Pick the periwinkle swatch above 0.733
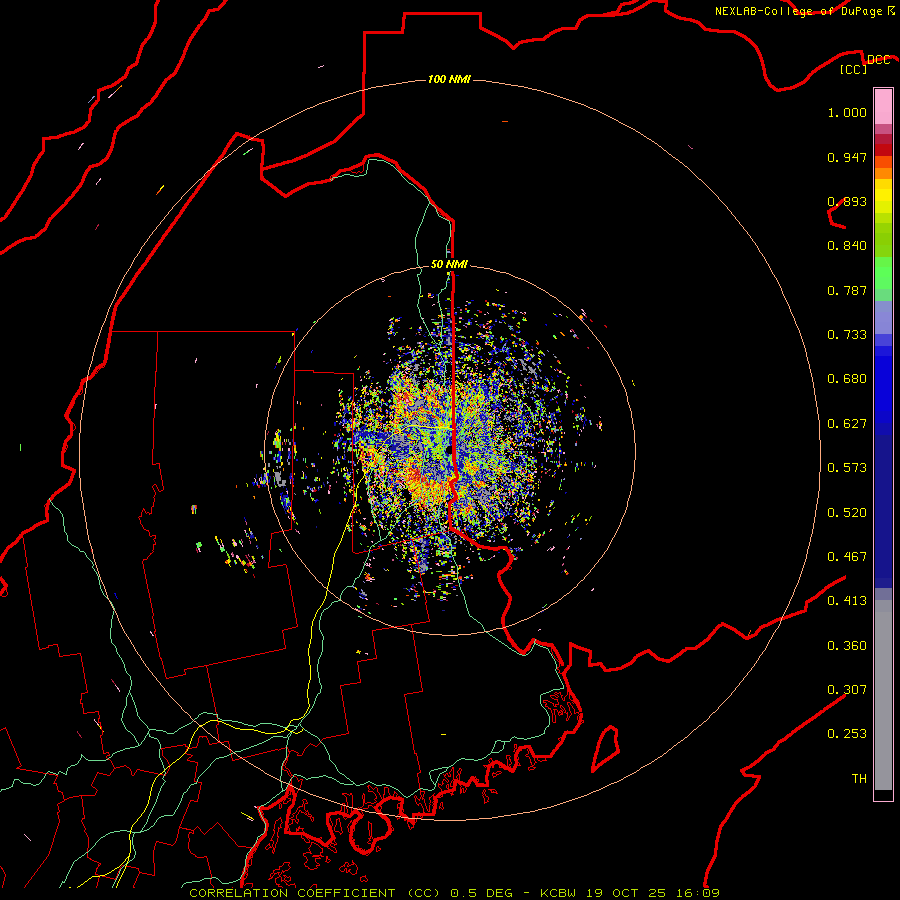This screenshot has height=900, width=900. 883,317
